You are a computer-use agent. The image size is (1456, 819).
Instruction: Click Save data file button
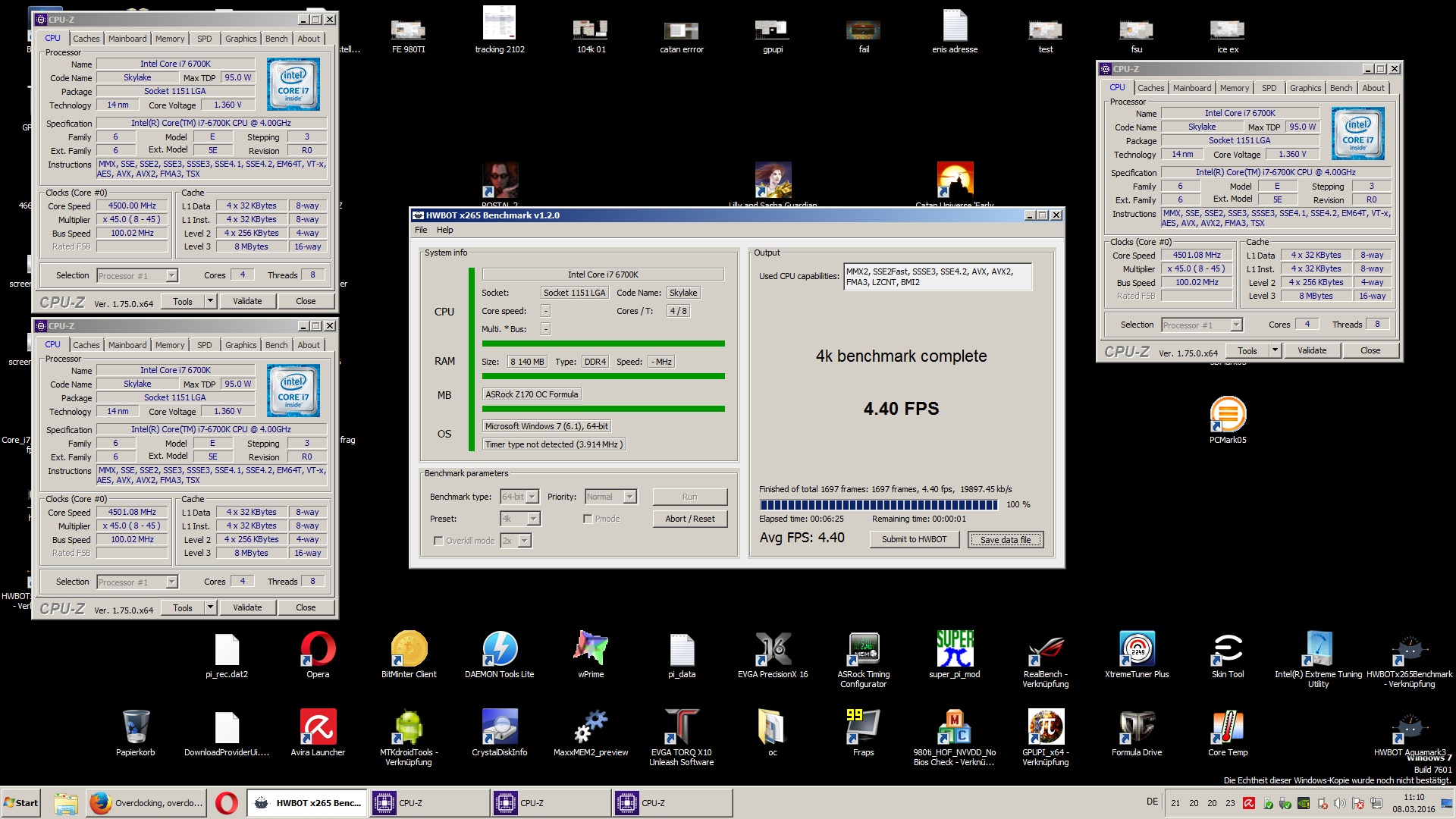tap(1006, 539)
